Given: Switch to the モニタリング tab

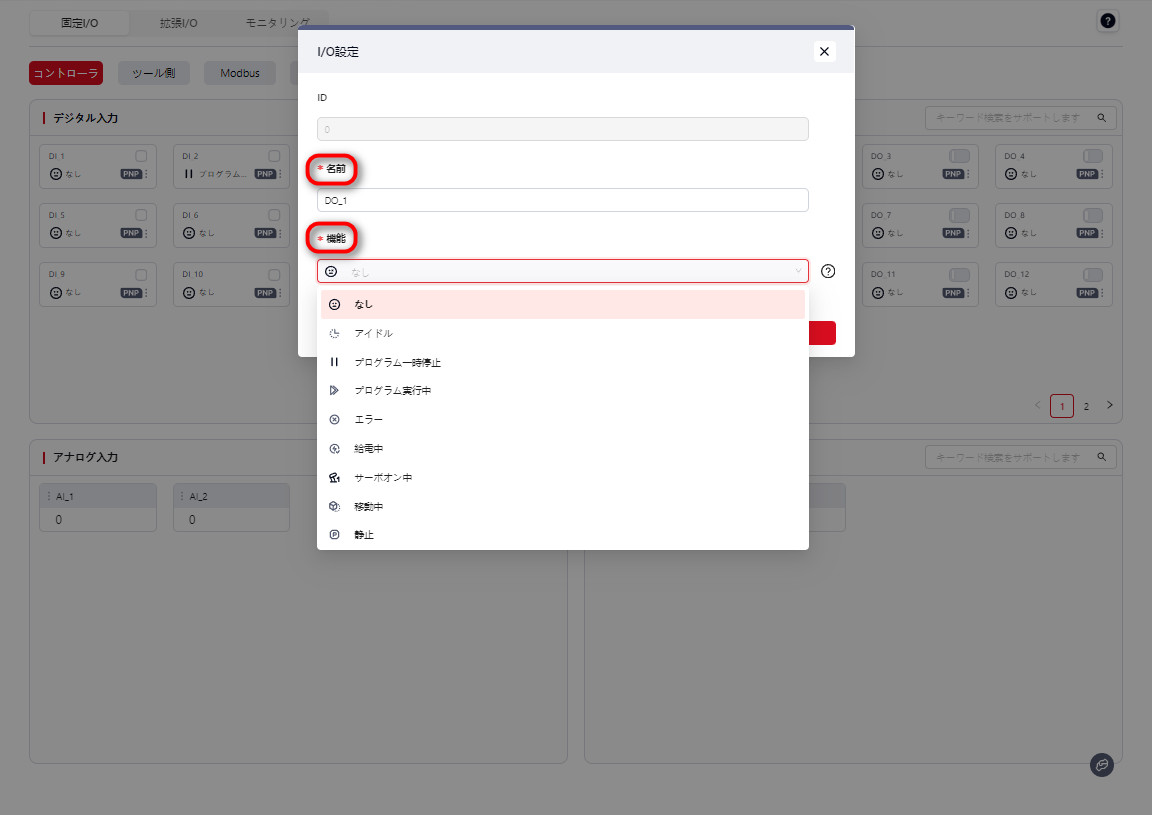Looking at the screenshot, I should 278,22.
